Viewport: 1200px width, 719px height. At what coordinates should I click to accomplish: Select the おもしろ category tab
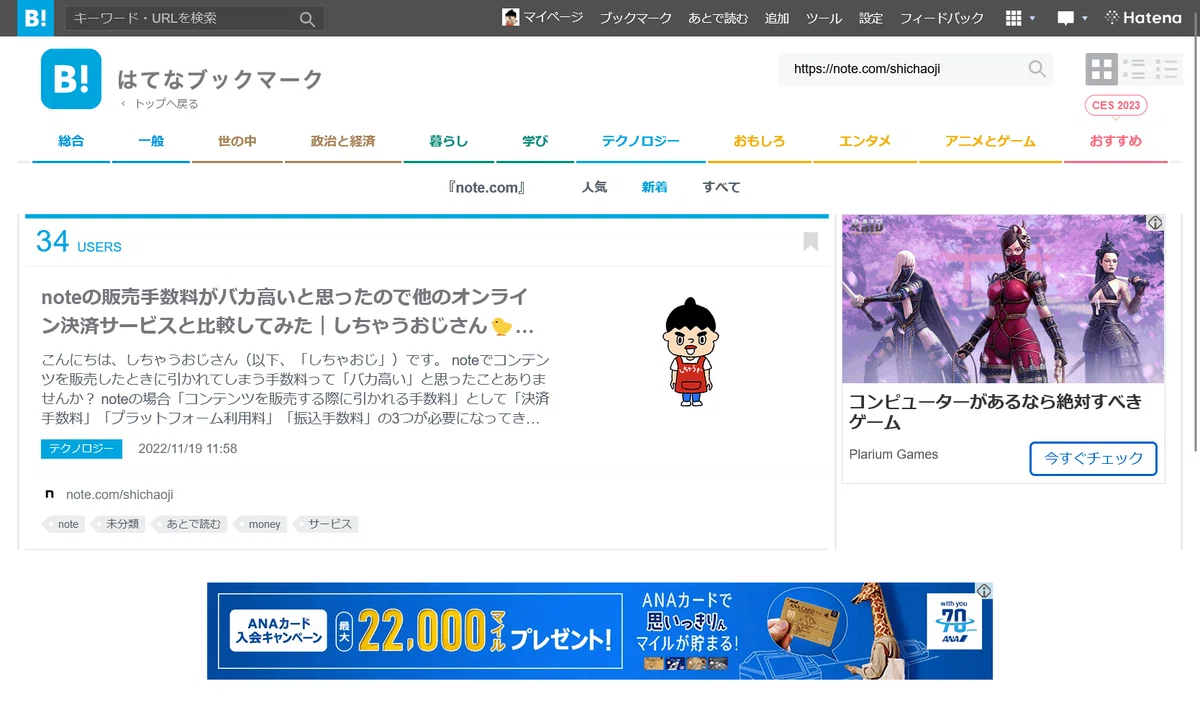coord(759,141)
